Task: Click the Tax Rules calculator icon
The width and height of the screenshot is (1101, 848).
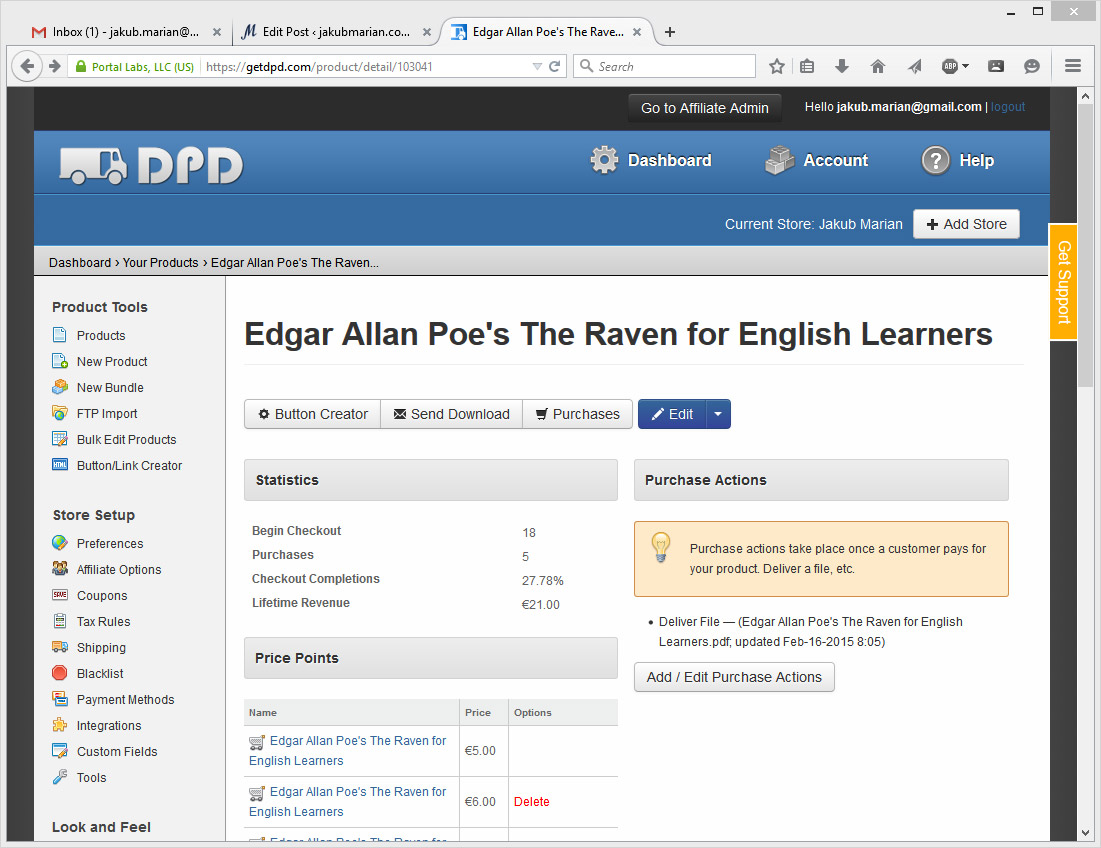Action: 60,621
